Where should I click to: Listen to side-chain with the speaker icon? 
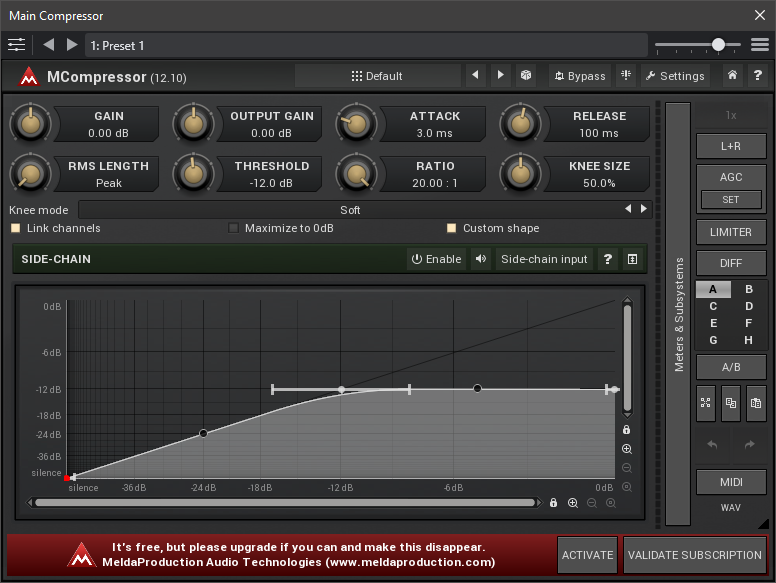click(481, 259)
